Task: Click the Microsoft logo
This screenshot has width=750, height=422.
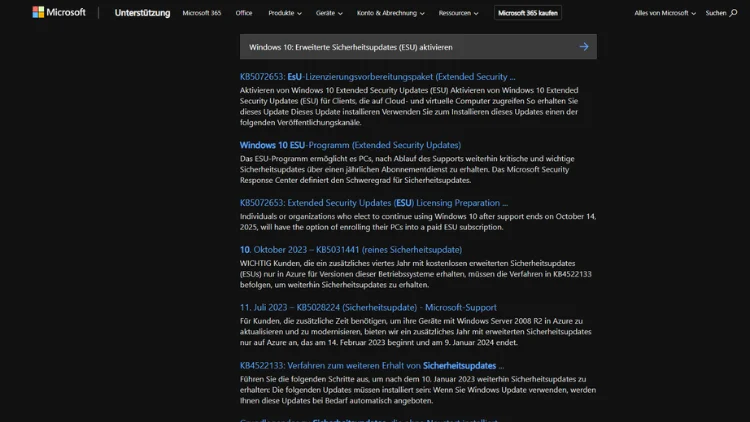Action: pos(59,12)
